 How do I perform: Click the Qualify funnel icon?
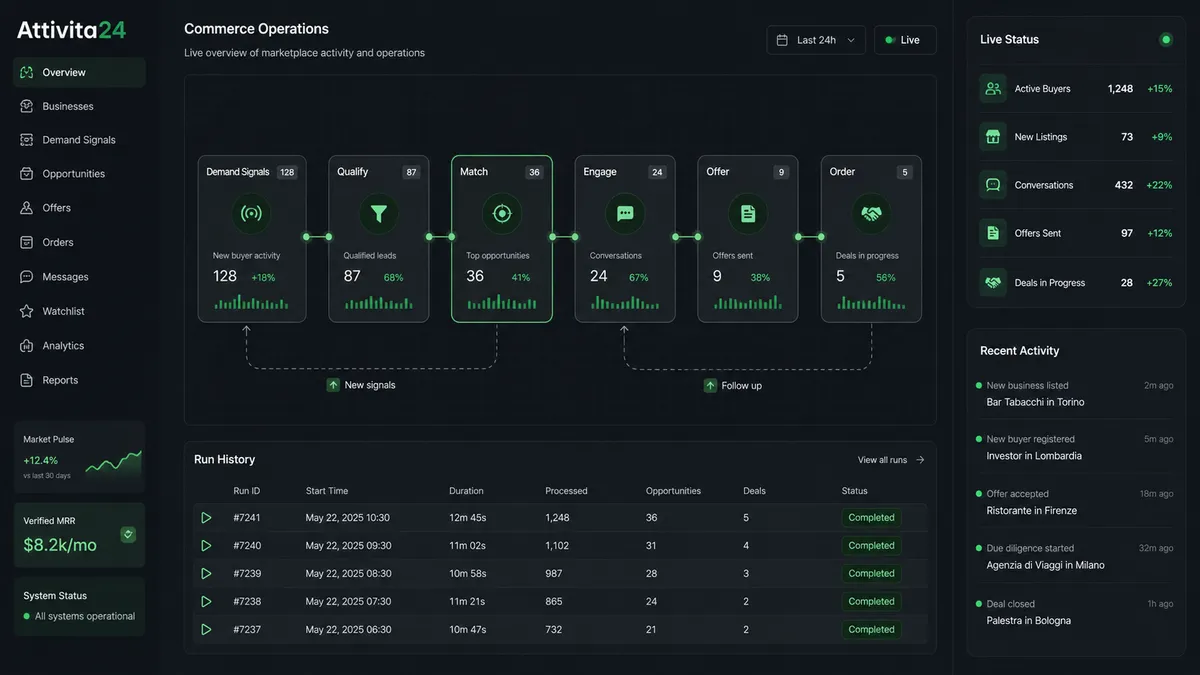click(379, 213)
